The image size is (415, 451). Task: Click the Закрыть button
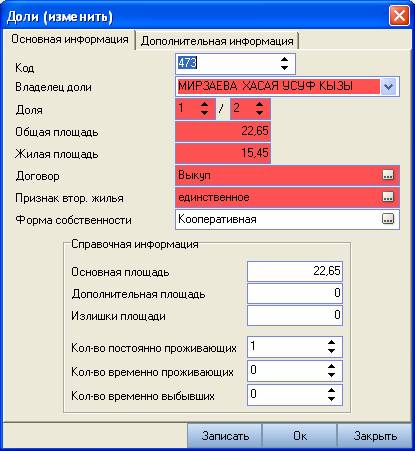375,436
